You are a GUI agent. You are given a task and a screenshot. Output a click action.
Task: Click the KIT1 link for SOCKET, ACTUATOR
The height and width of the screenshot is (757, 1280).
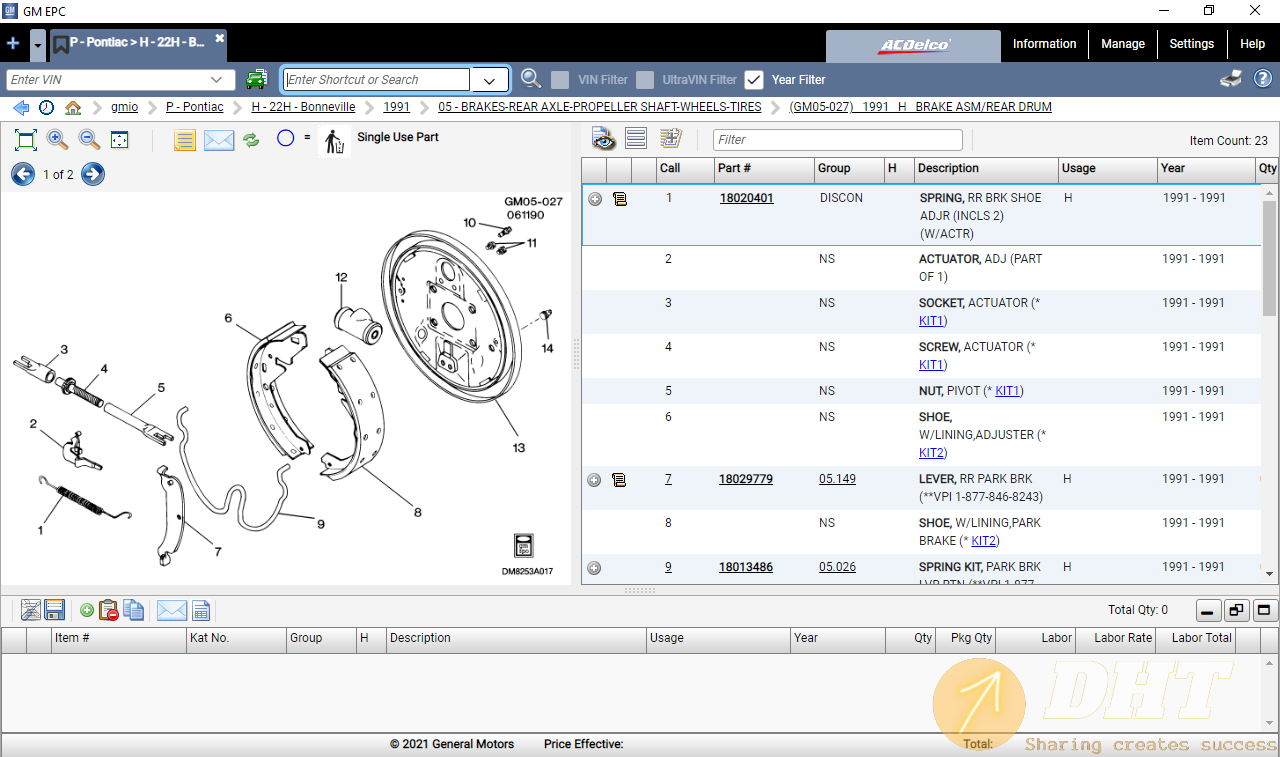click(931, 321)
